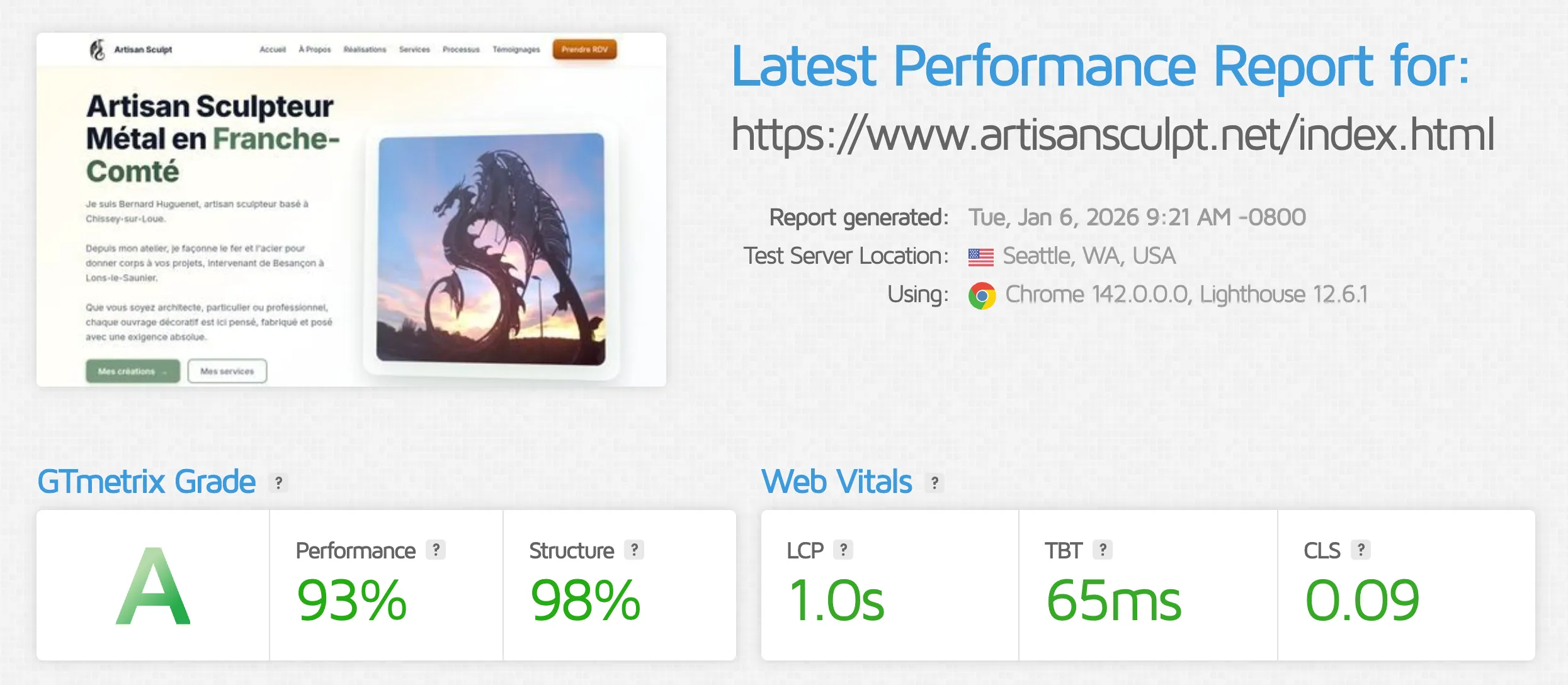
Task: Open the Réalisations nav item
Action: [x=365, y=50]
